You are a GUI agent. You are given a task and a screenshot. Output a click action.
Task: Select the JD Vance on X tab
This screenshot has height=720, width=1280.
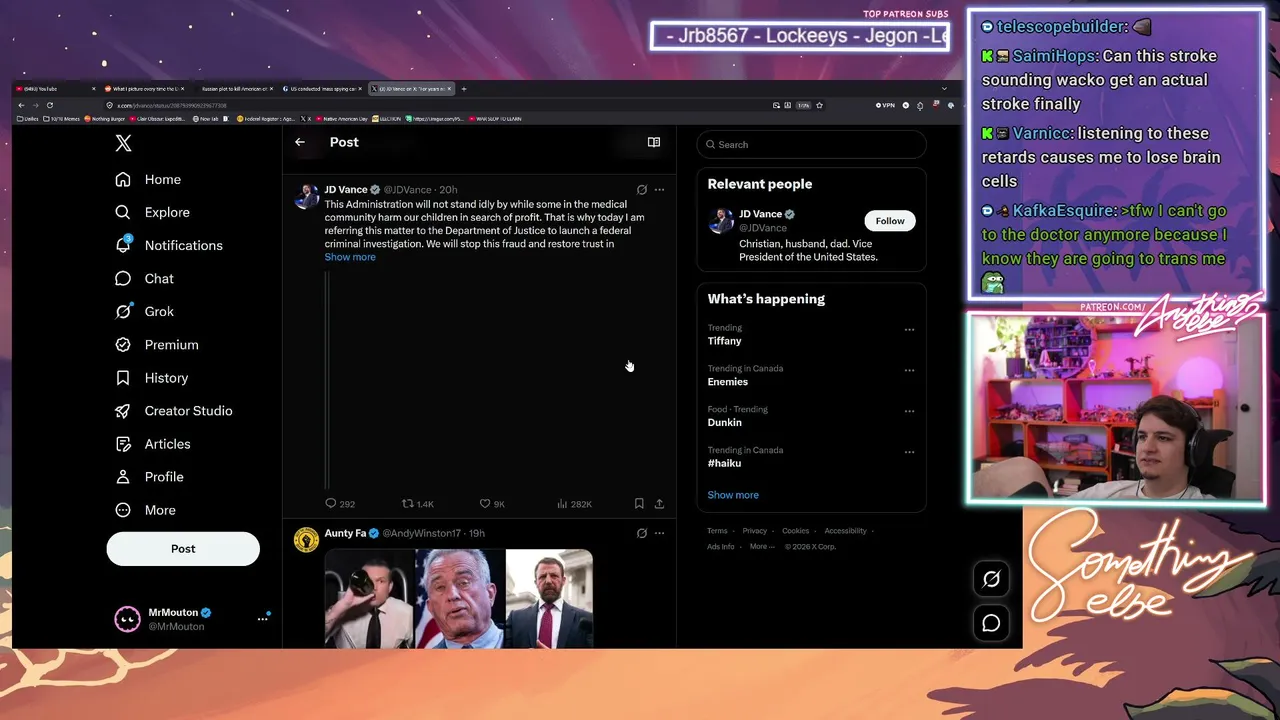412,89
